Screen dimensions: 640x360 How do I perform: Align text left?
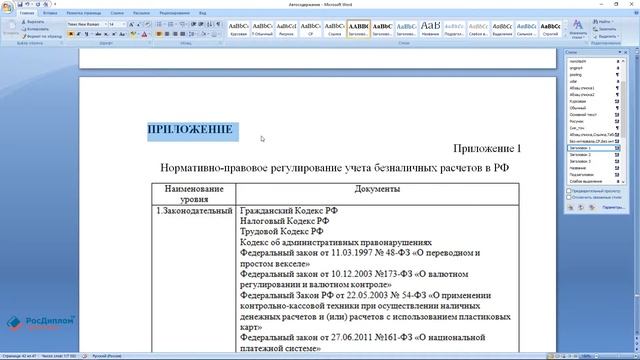159,34
